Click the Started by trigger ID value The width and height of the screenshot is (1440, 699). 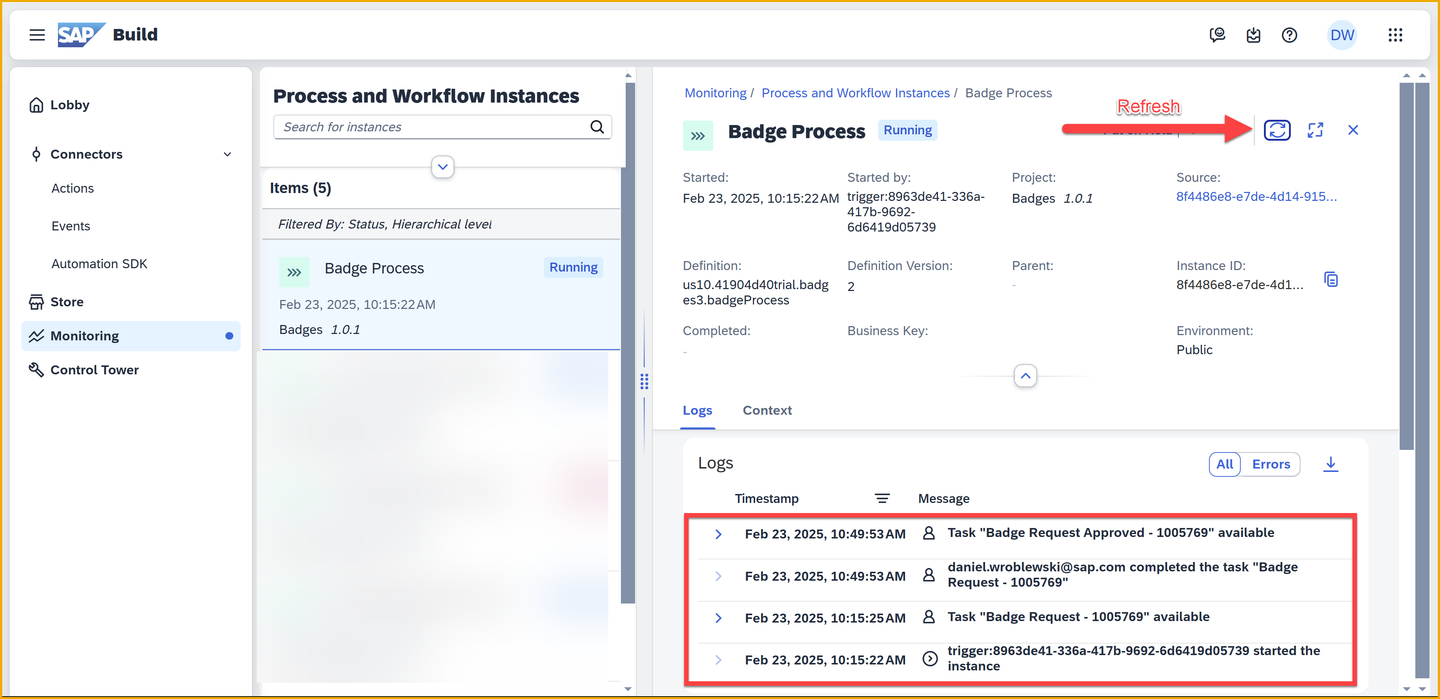916,212
